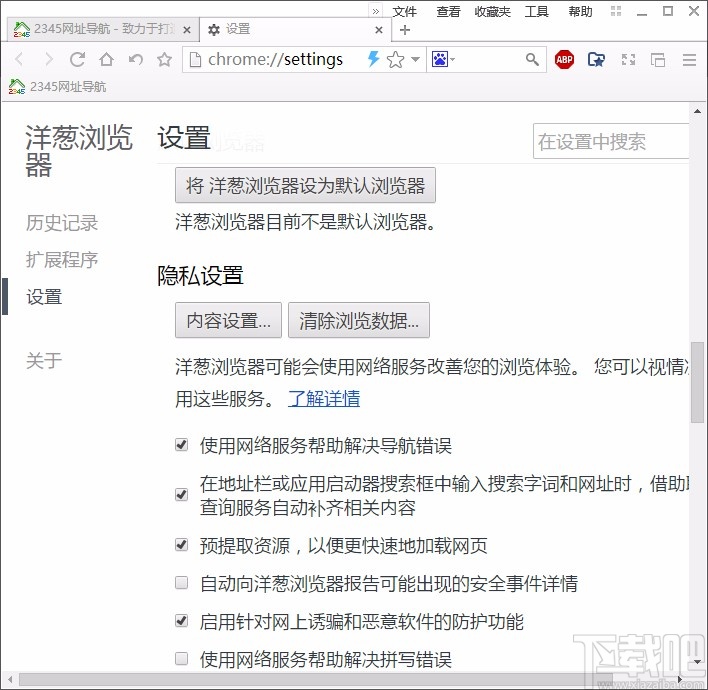
Task: Switch to the 2345网址导航 tab
Action: (102, 30)
